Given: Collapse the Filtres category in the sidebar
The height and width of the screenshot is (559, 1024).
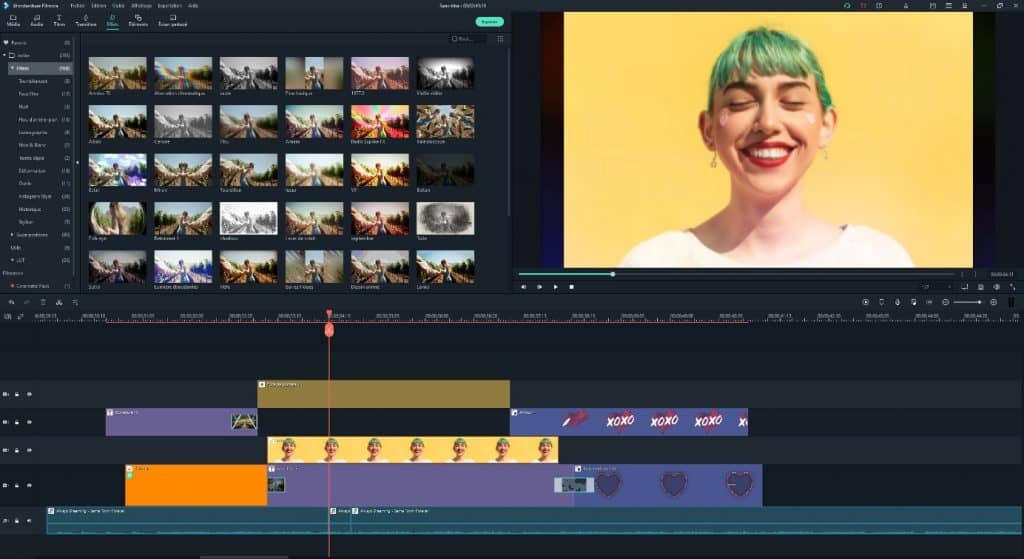Looking at the screenshot, I should [12, 68].
